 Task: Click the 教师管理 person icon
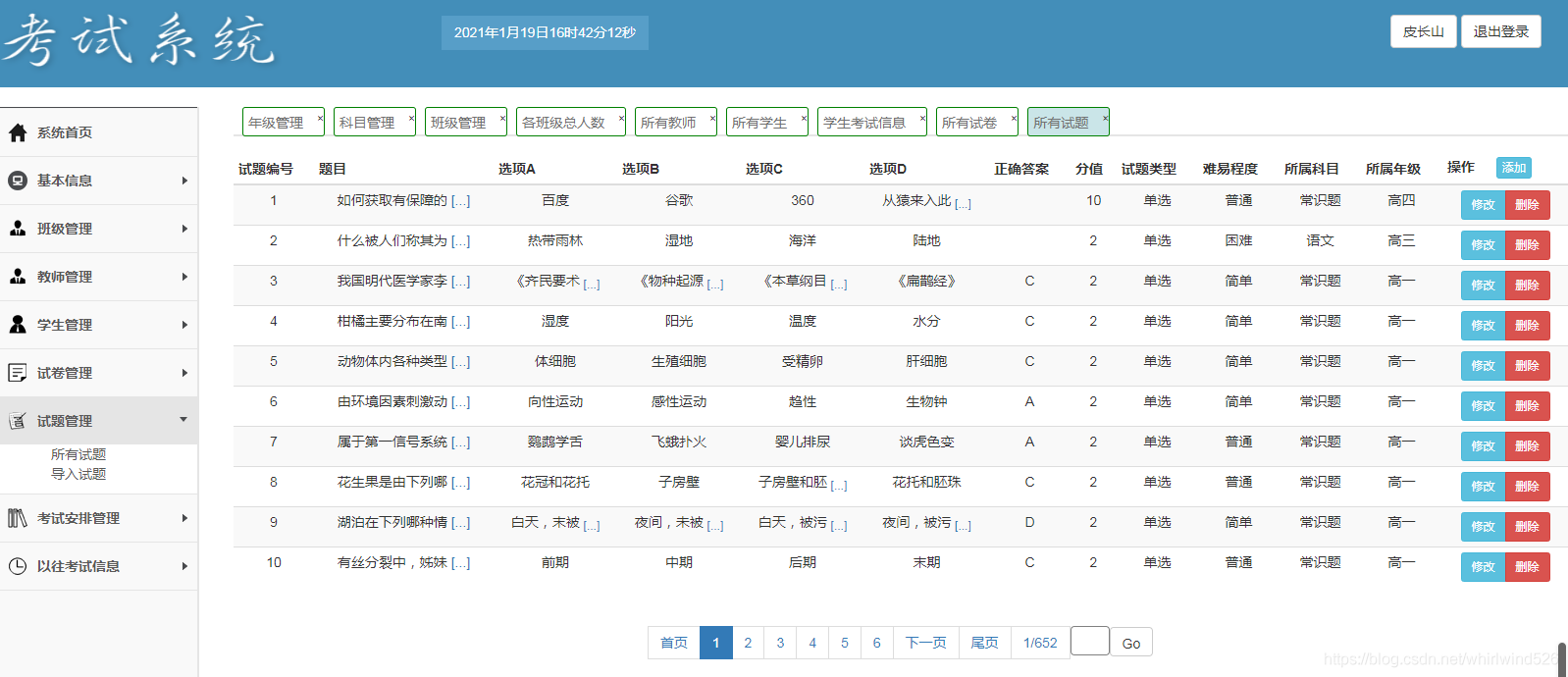(18, 277)
